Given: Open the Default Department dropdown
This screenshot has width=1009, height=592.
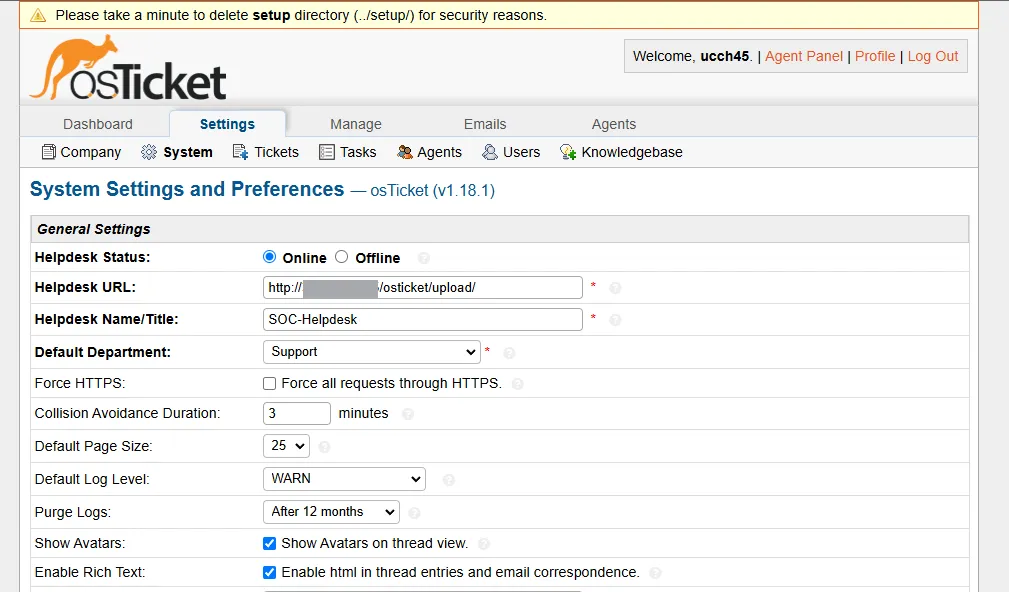Looking at the screenshot, I should 371,352.
